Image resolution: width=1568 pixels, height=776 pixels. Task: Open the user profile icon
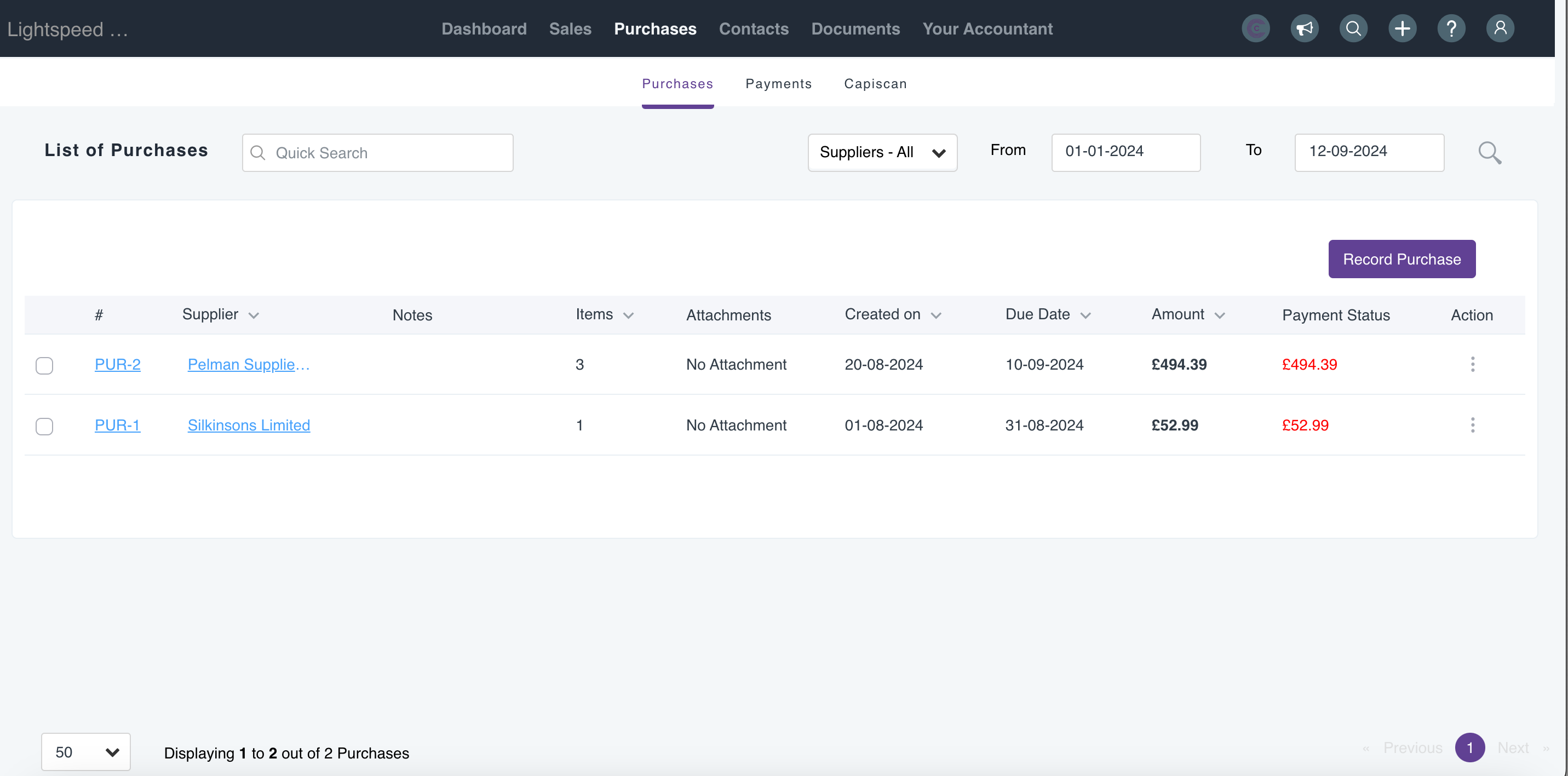pyautogui.click(x=1500, y=28)
